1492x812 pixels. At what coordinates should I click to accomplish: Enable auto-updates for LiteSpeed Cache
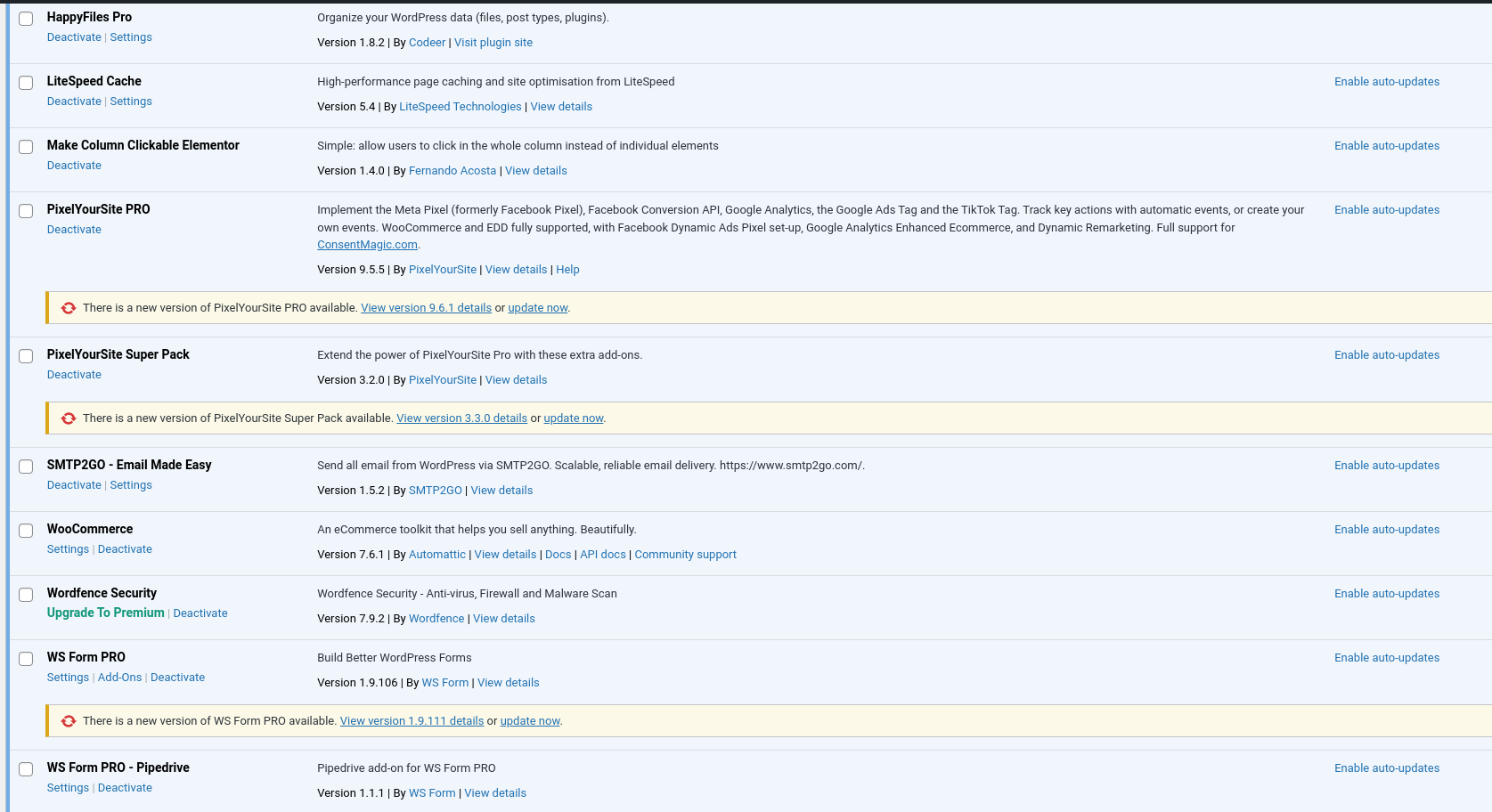tap(1386, 82)
